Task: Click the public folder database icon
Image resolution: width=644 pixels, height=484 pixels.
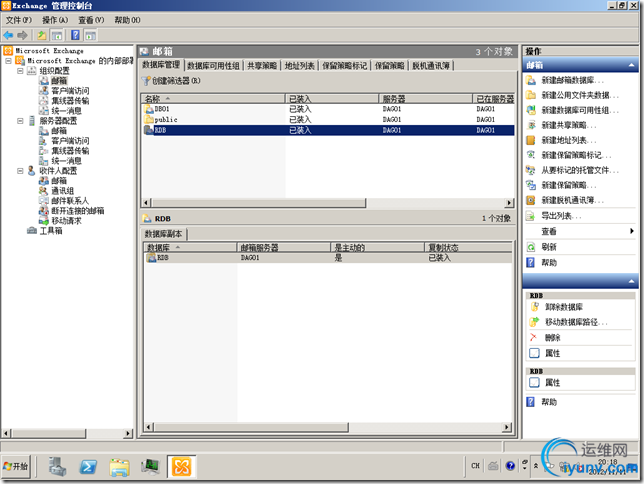Action: pyautogui.click(x=149, y=120)
